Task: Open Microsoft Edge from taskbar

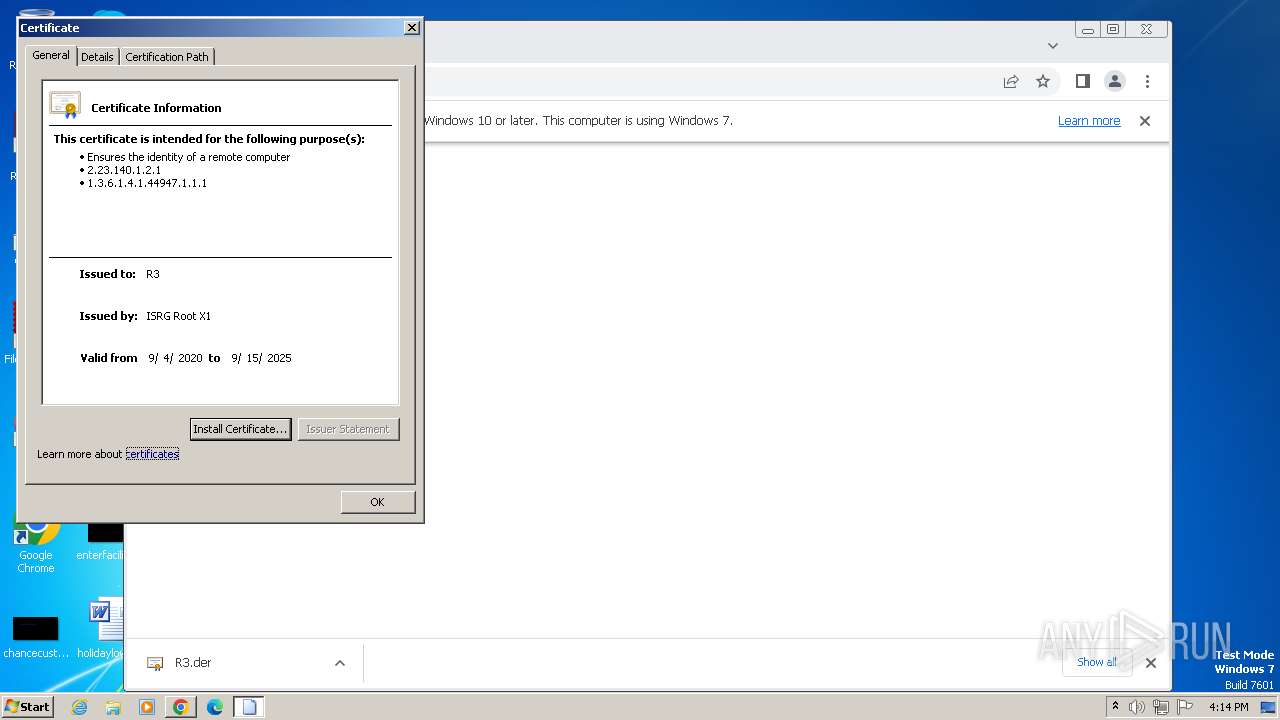Action: click(215, 707)
